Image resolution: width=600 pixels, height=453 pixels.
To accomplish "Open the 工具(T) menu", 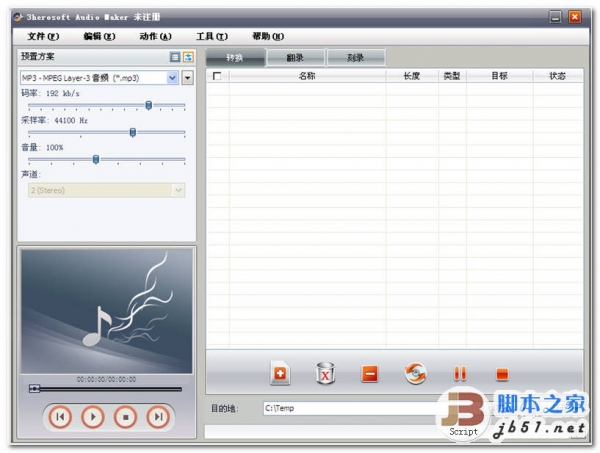I will coord(212,36).
